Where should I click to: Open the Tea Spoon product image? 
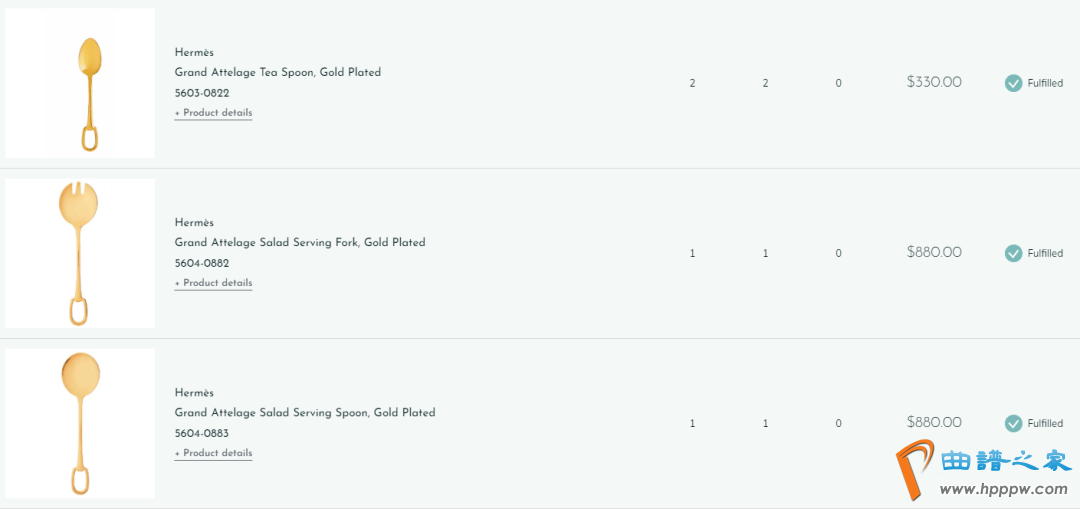pyautogui.click(x=80, y=83)
